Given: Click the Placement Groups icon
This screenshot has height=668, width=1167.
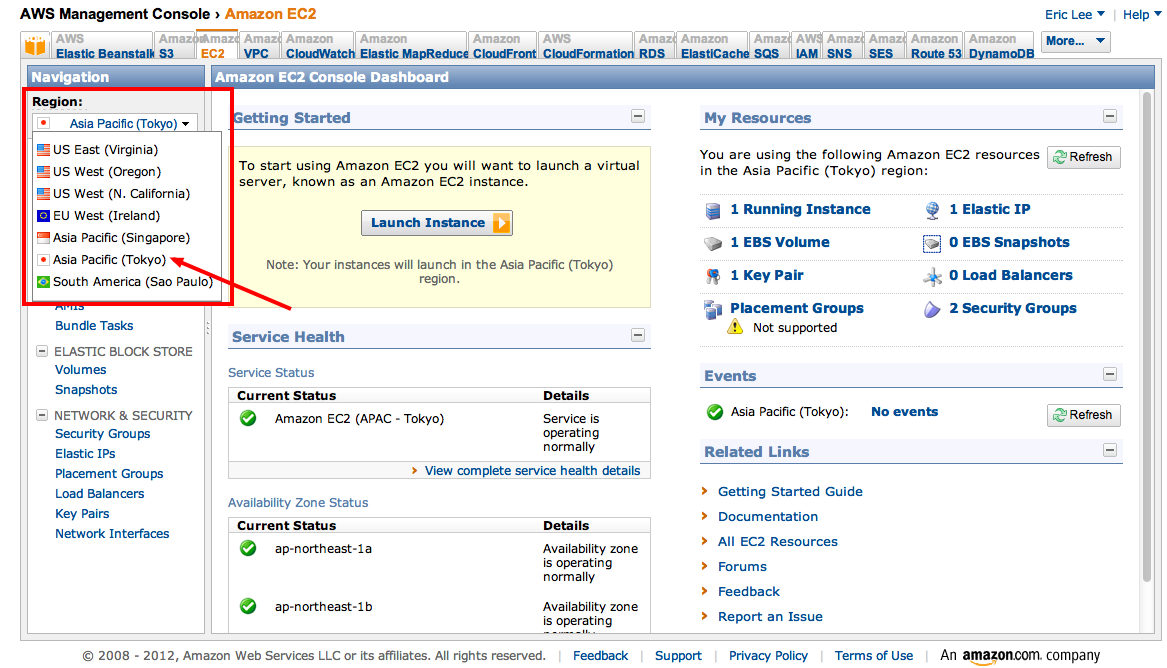Looking at the screenshot, I should (712, 309).
